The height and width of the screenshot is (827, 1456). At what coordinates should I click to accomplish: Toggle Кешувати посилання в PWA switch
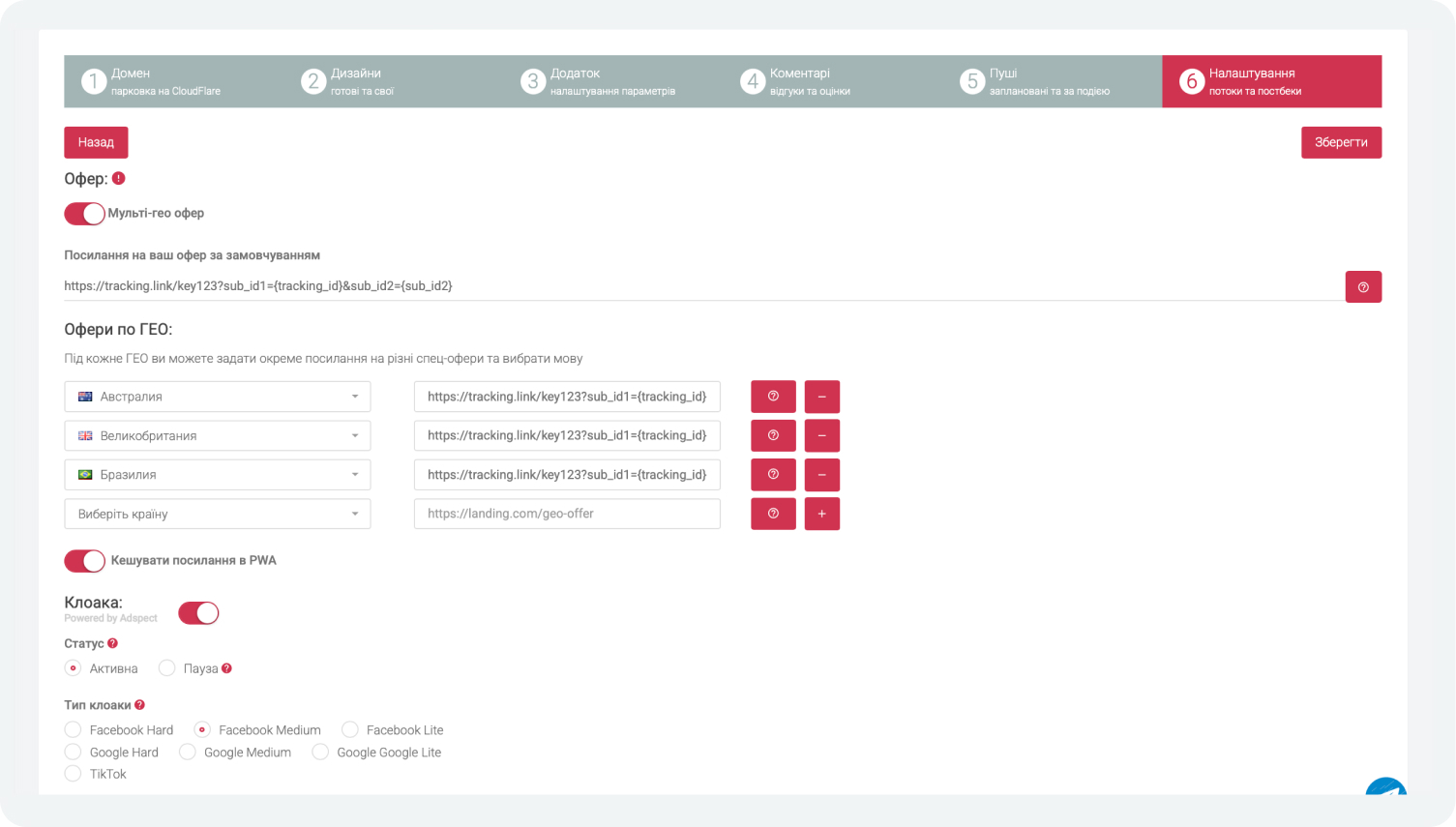point(84,561)
